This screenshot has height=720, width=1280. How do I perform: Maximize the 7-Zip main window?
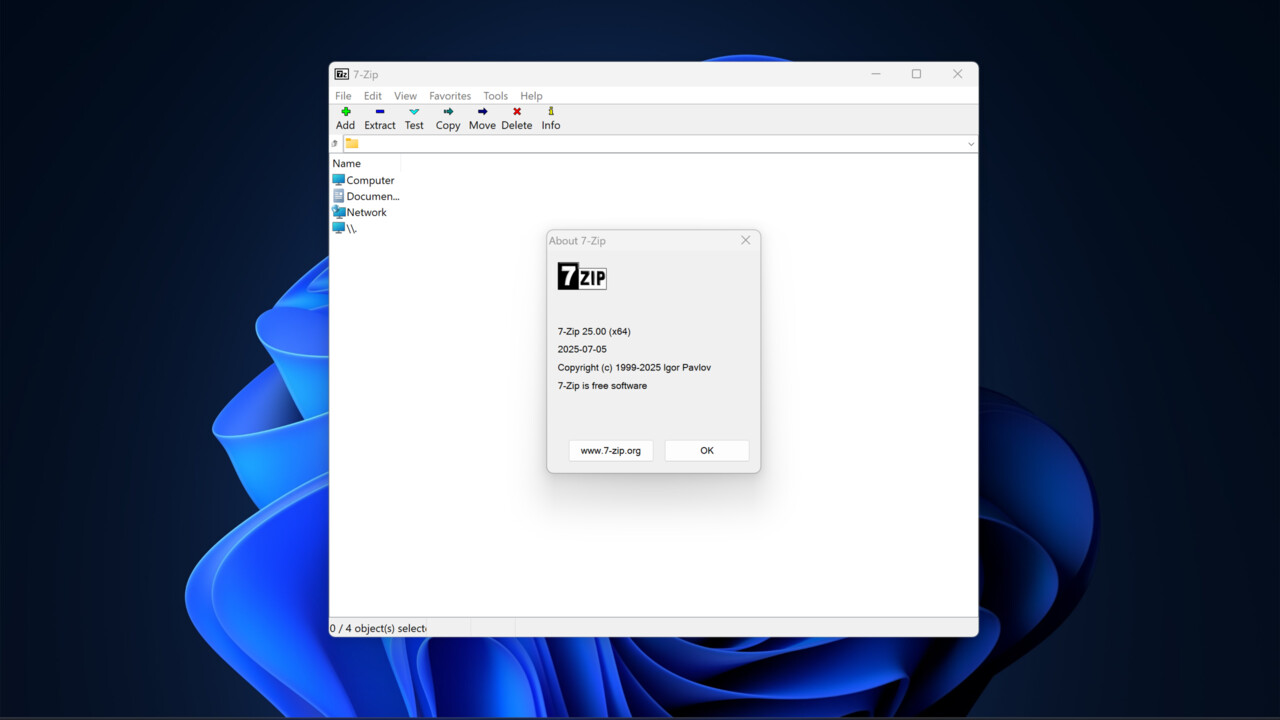tap(916, 74)
